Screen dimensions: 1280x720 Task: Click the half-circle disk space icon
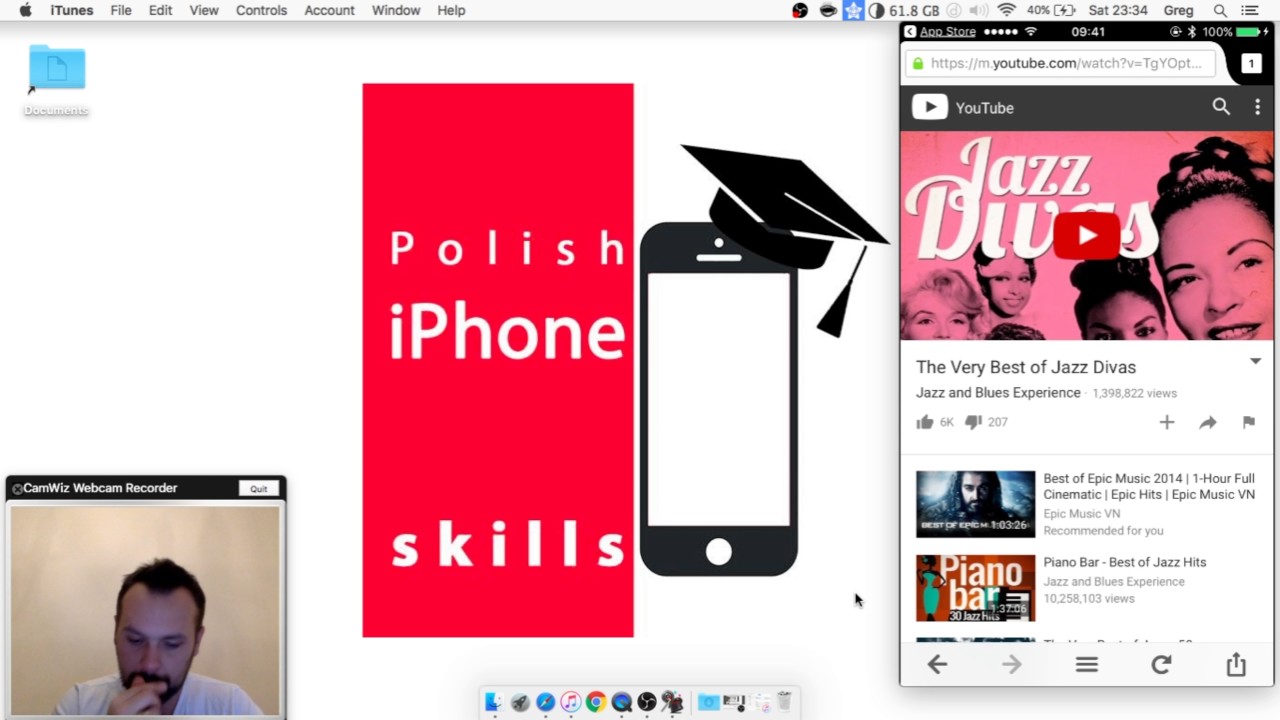pos(877,10)
